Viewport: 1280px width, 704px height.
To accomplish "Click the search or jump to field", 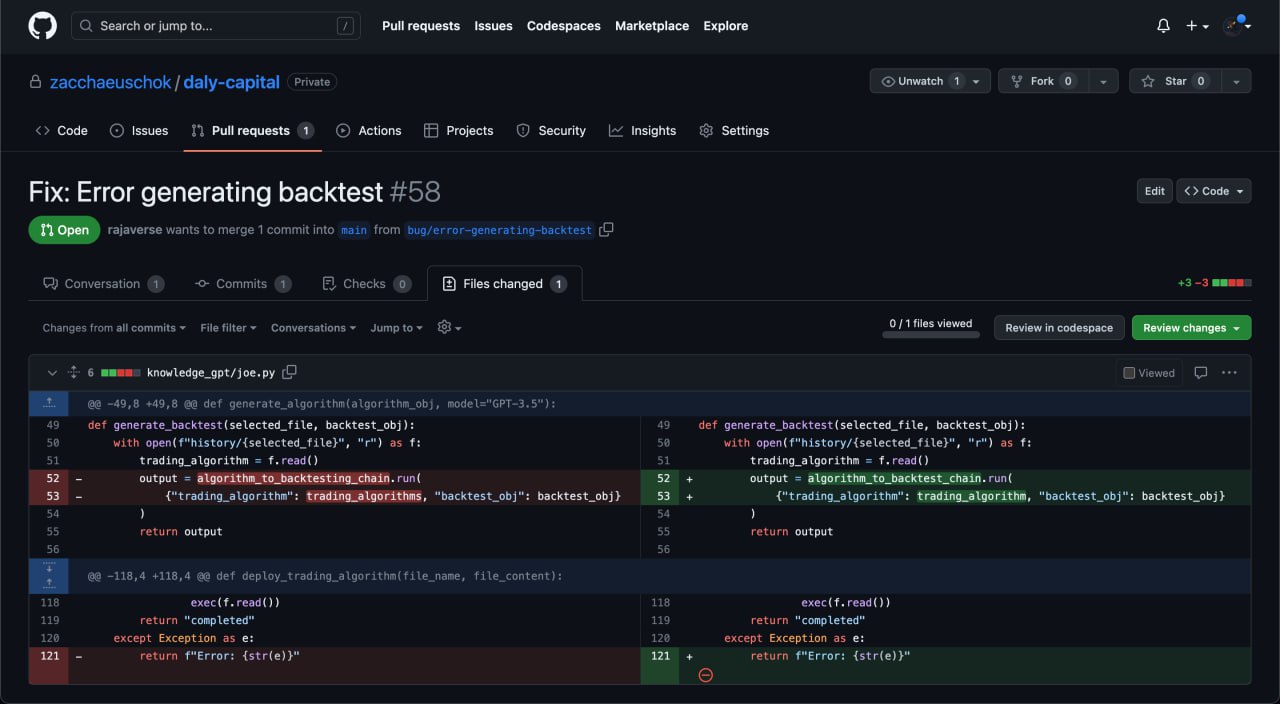I will [x=216, y=26].
